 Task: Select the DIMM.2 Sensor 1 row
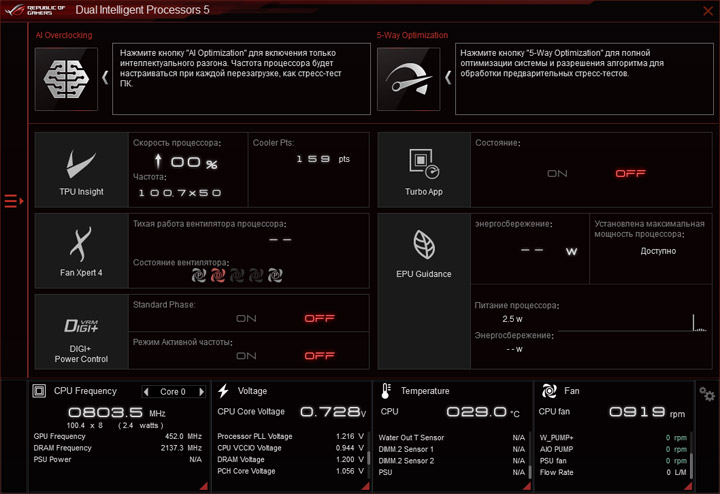point(452,449)
